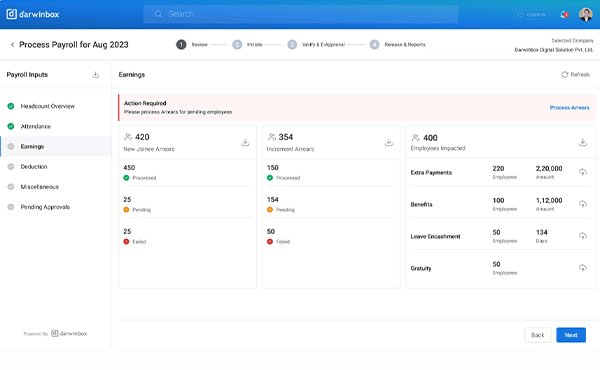
Task: Click 25 Failed under New Joinee Arrears
Action: coord(135,236)
